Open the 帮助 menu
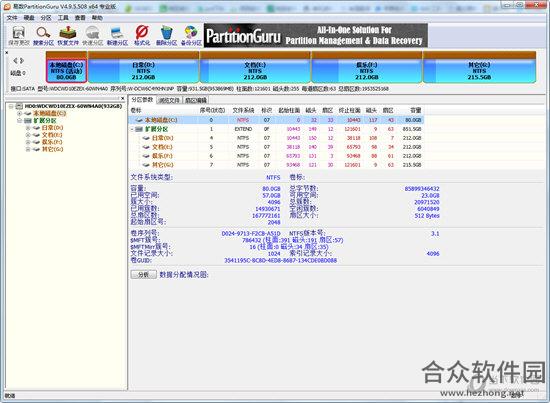550x403 pixels. tap(97, 18)
